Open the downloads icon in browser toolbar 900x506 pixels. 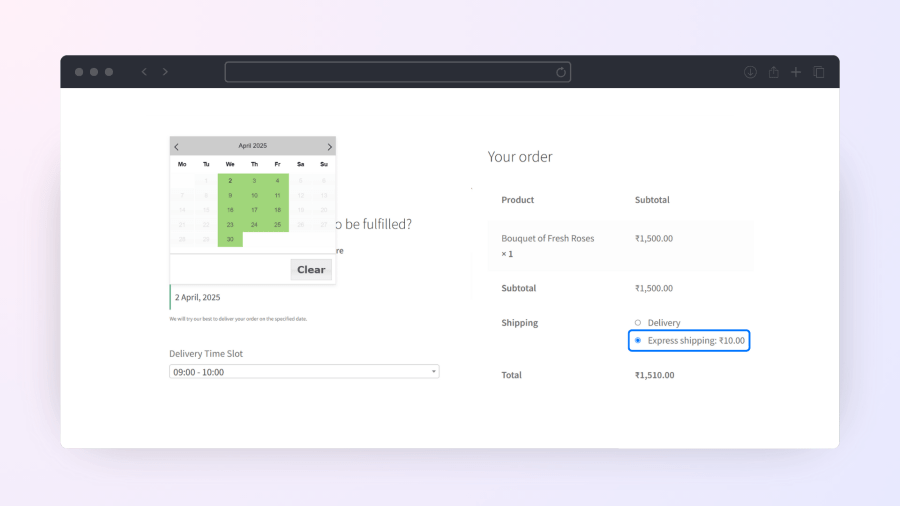click(750, 72)
